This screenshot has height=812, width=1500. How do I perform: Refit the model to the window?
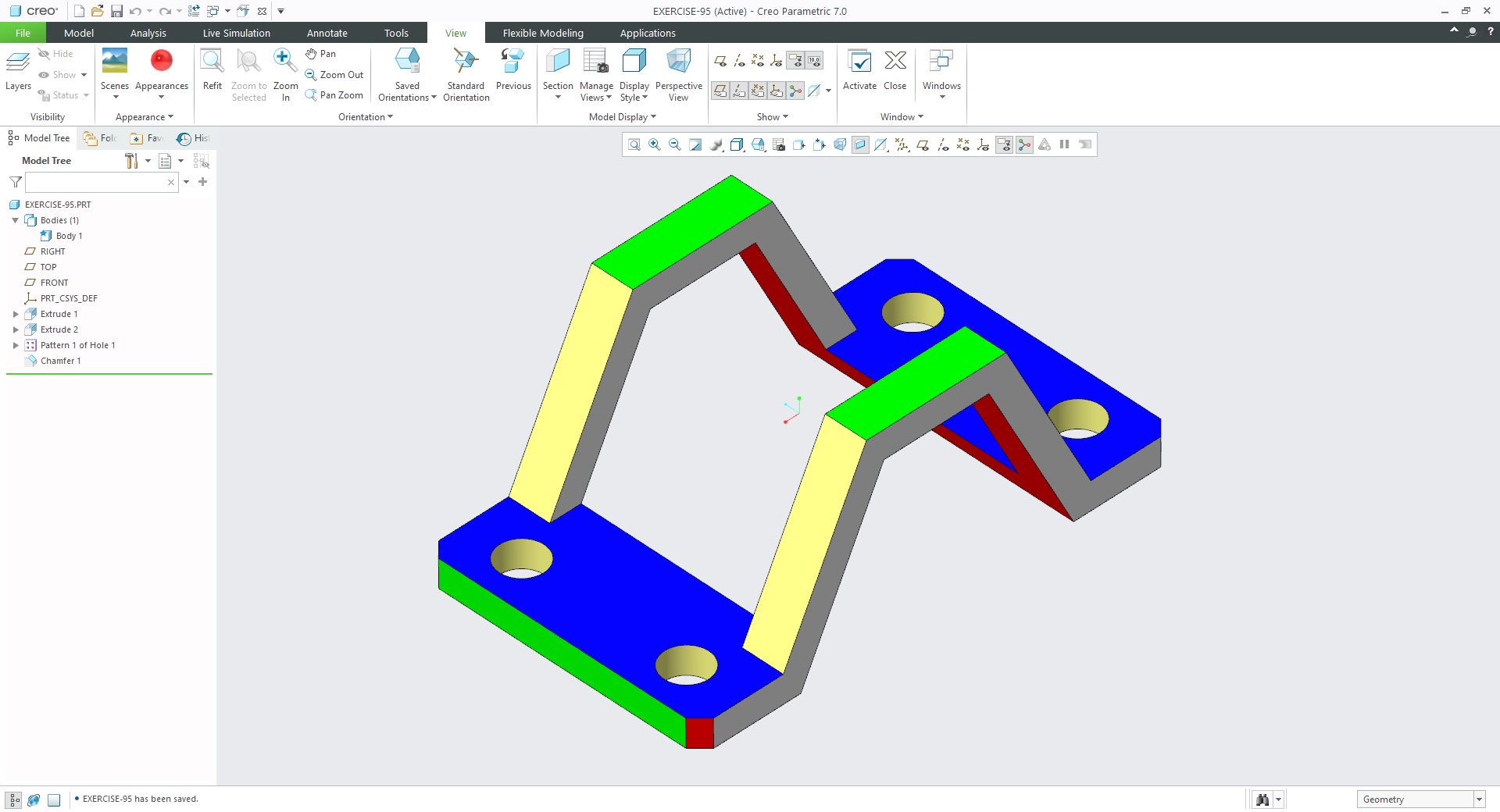click(212, 70)
